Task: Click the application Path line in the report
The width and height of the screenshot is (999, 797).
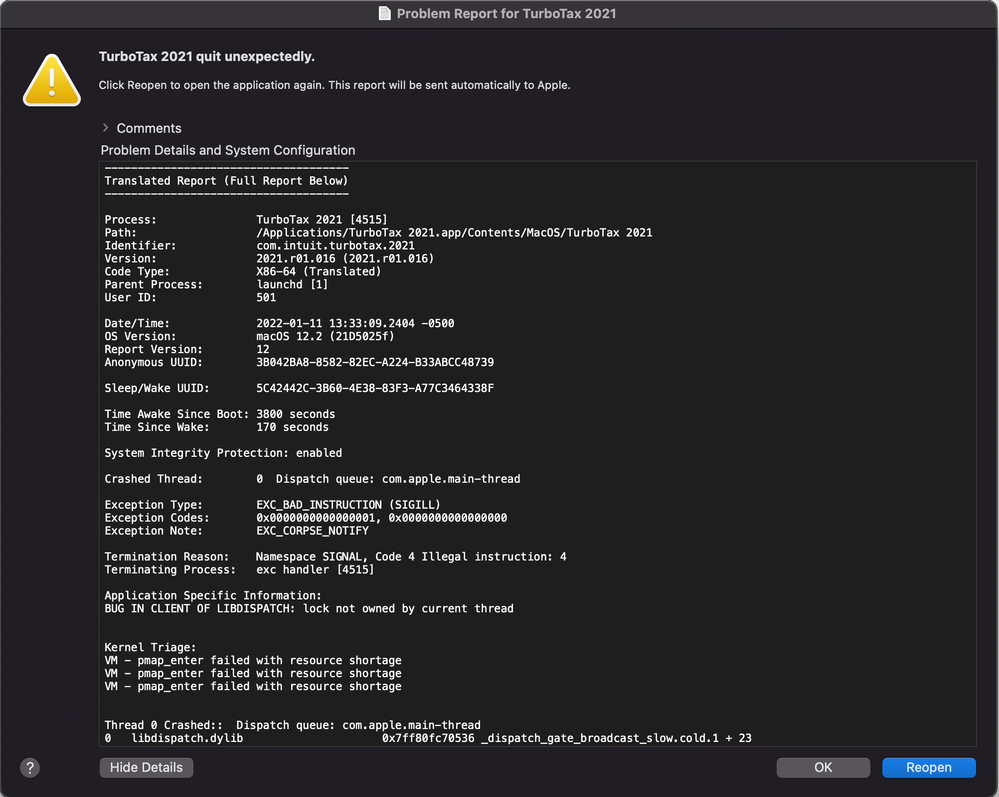Action: [378, 233]
